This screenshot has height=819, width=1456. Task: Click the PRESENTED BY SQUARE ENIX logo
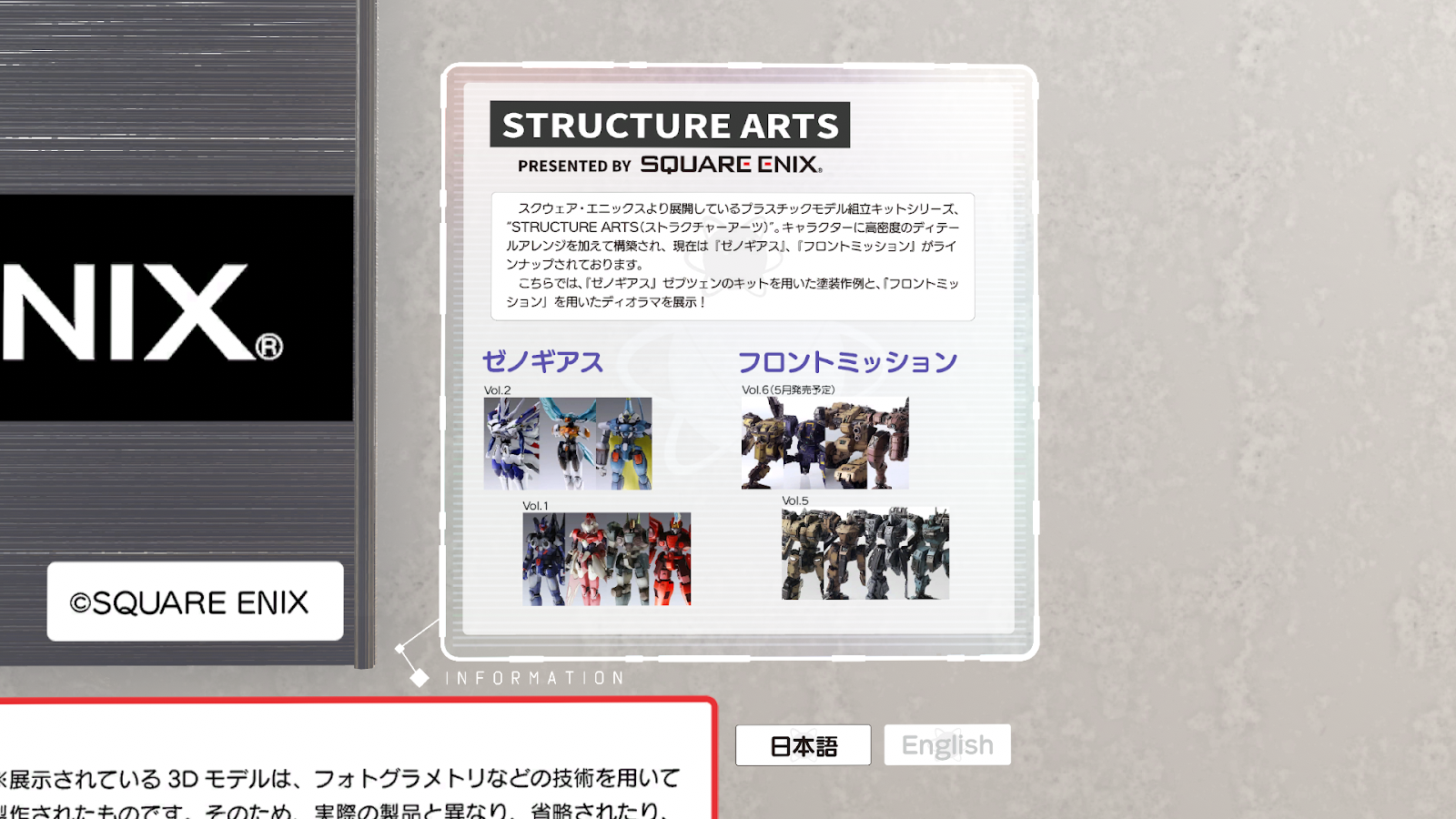click(x=670, y=165)
